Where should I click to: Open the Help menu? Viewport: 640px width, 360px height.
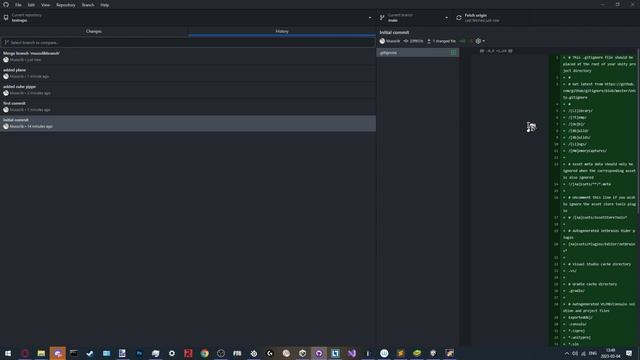[104, 5]
